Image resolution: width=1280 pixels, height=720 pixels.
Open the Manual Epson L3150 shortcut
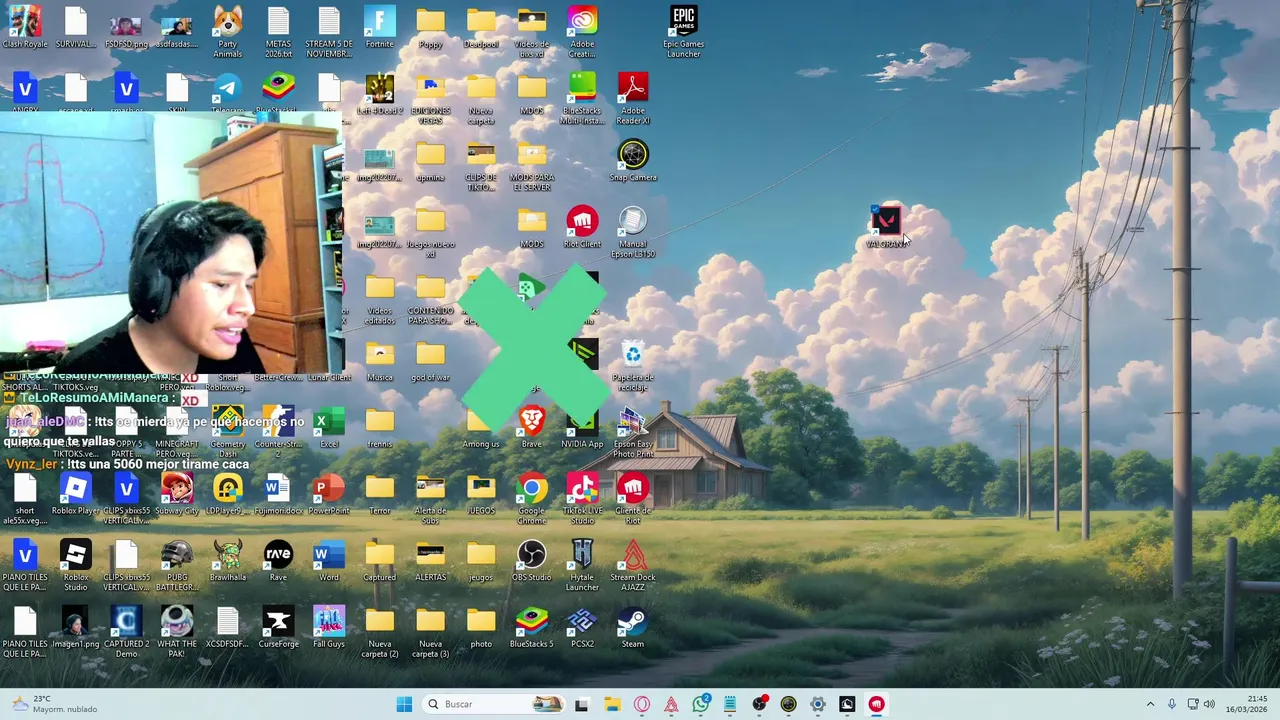click(x=633, y=232)
